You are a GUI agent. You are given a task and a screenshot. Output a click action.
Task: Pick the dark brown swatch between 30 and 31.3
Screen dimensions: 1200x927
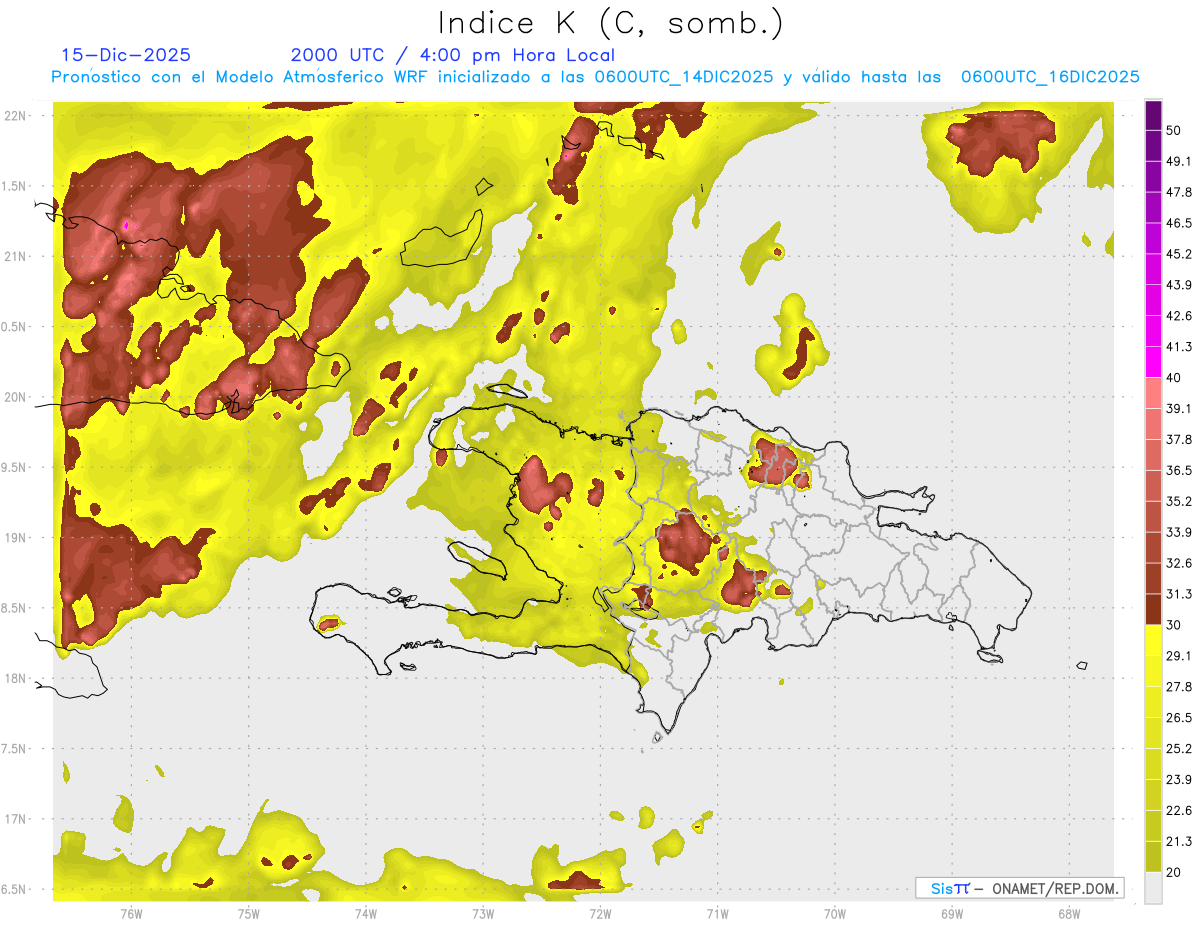pyautogui.click(x=1153, y=609)
